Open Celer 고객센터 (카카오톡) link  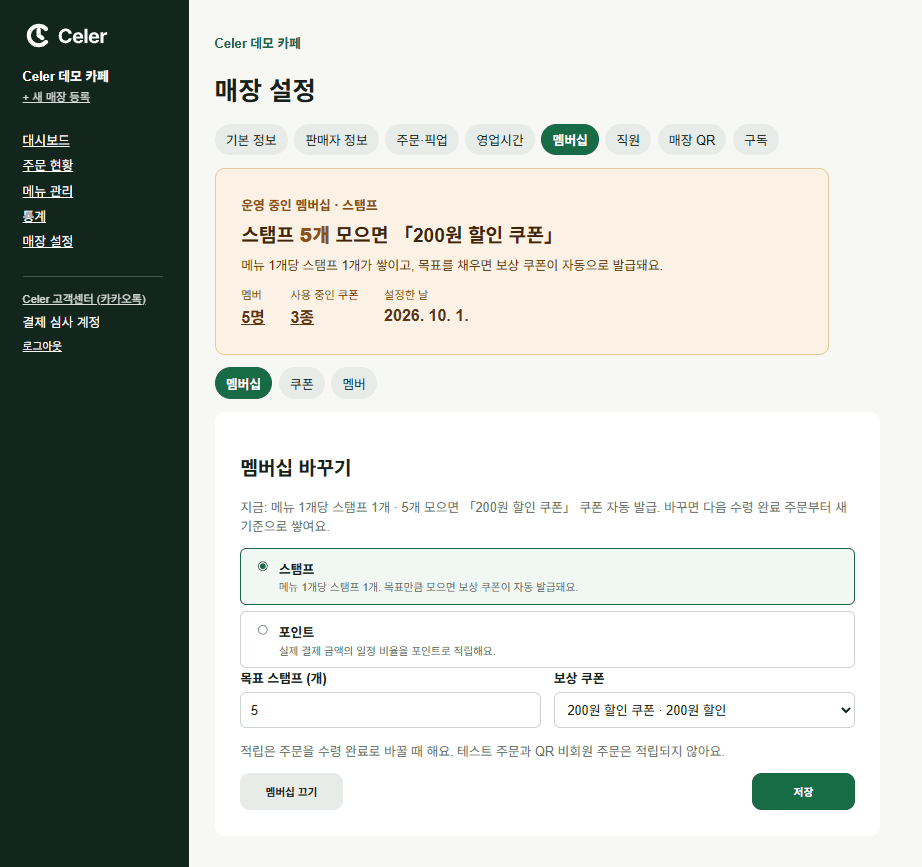coord(84,299)
